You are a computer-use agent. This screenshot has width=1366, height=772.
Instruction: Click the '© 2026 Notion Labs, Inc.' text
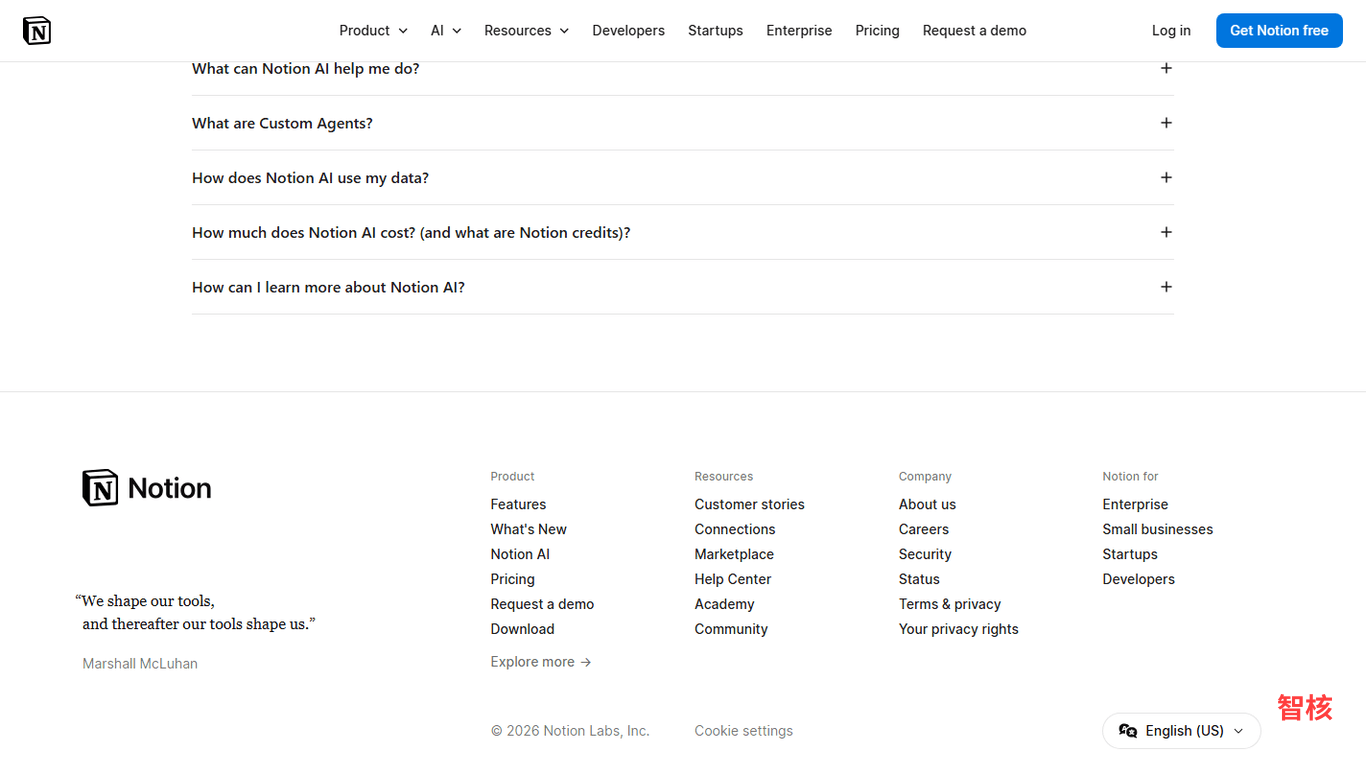tap(570, 731)
